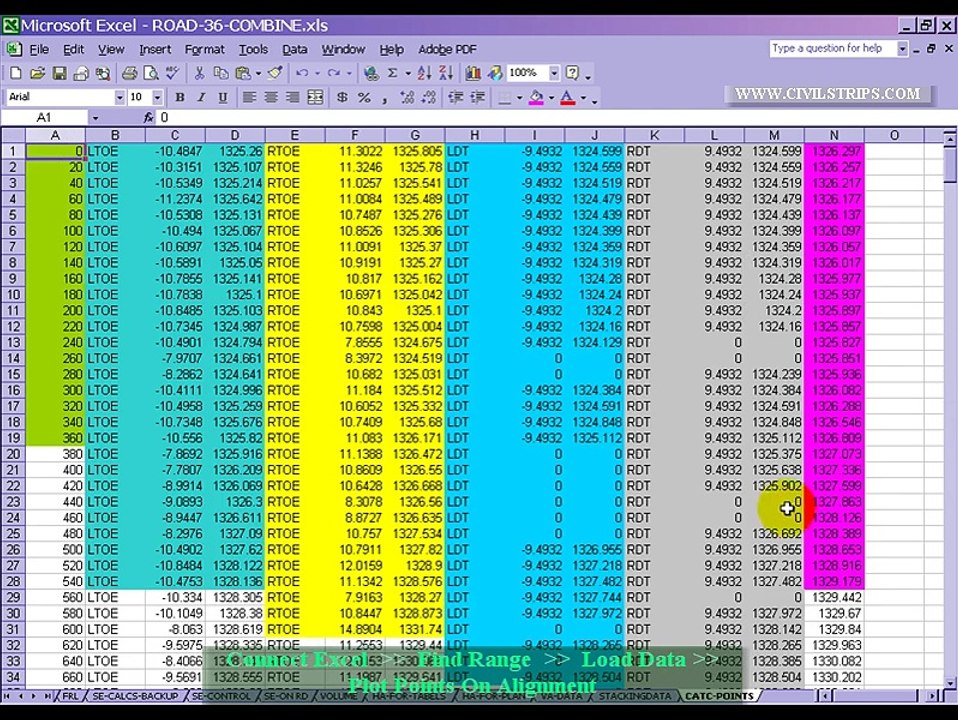
Task: Expand the Arial font name dropdown
Action: point(120,97)
